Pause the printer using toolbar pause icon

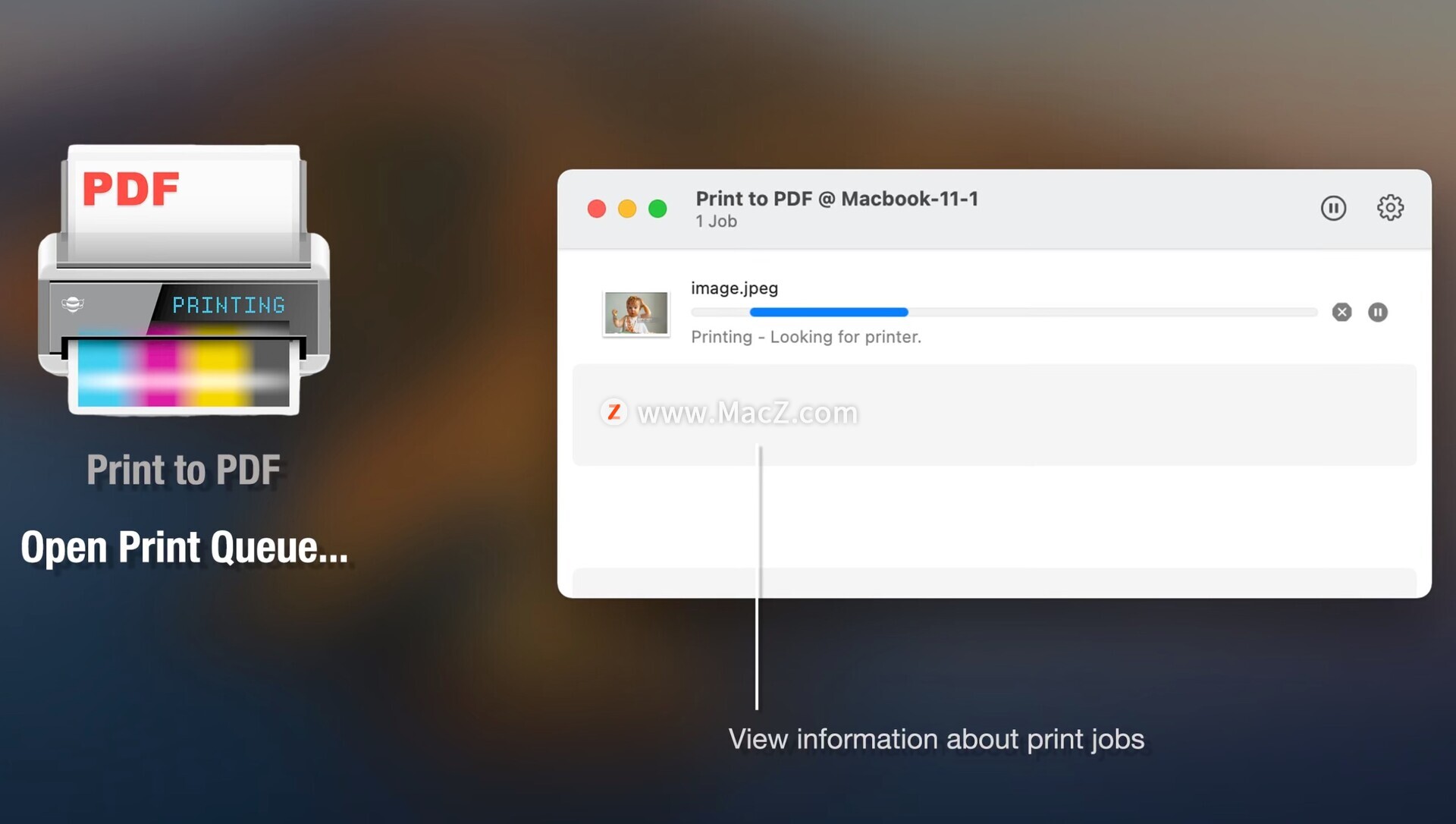click(1333, 208)
